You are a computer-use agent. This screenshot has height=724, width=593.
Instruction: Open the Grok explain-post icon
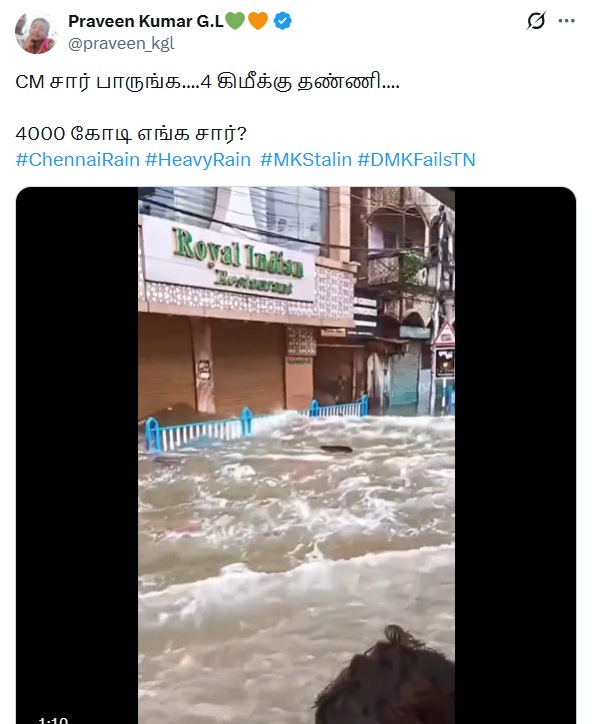[x=536, y=21]
